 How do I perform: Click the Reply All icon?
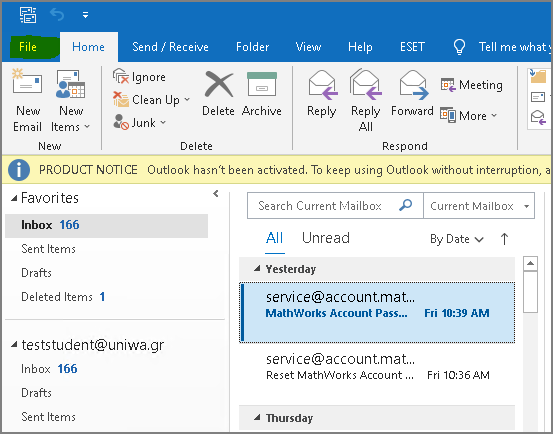click(366, 84)
